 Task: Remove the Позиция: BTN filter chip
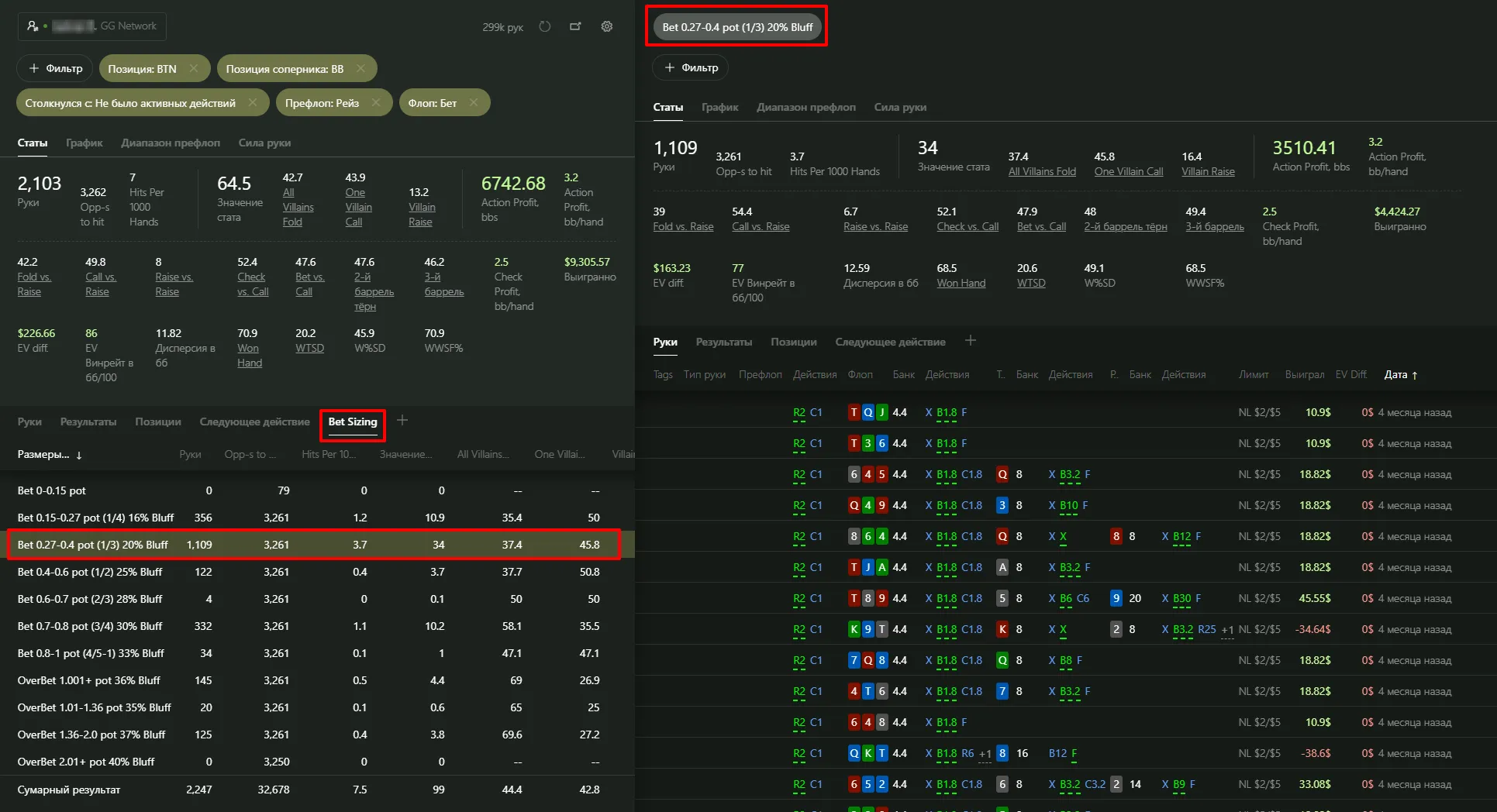click(x=194, y=68)
